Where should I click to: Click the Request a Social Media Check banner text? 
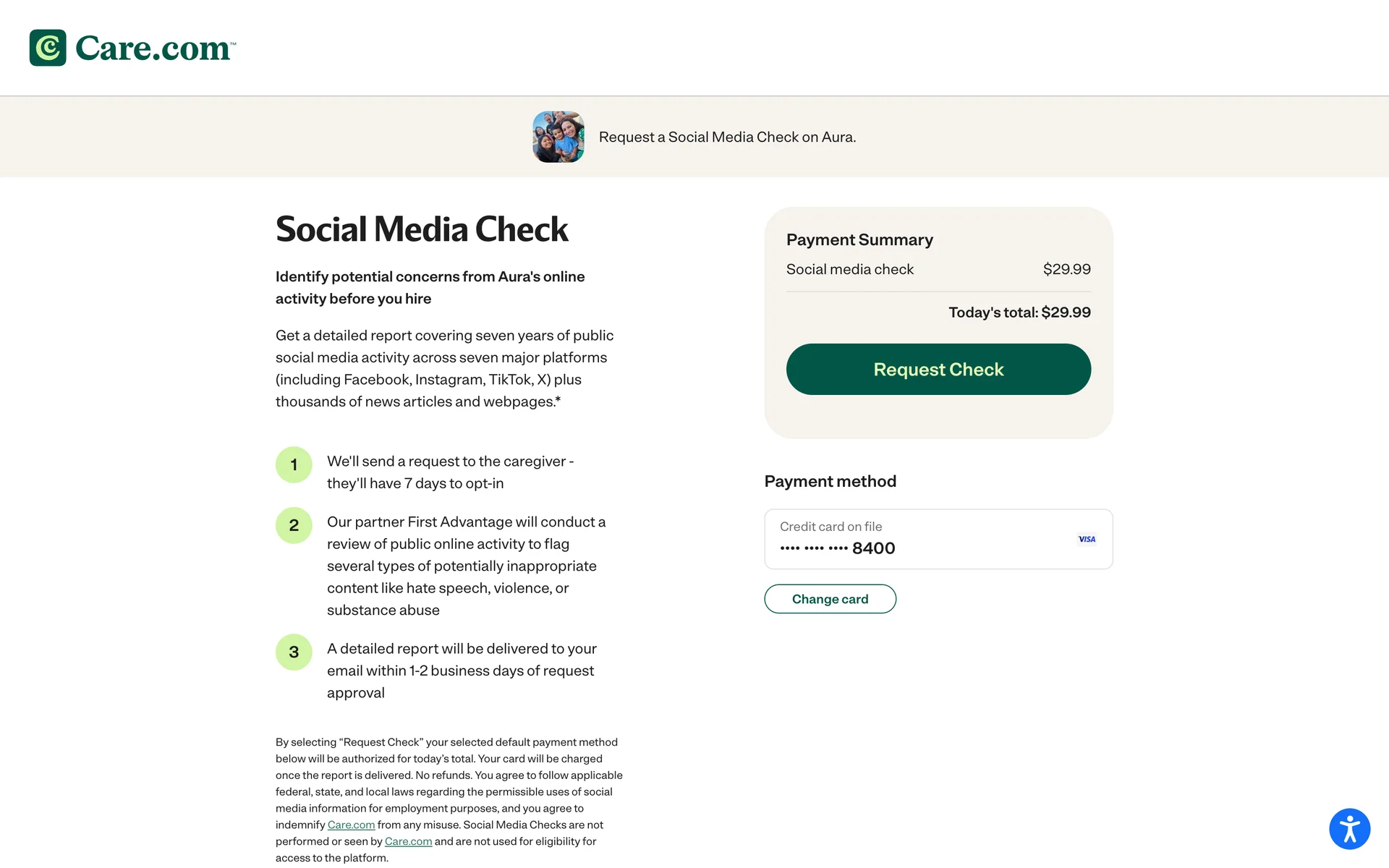click(x=727, y=137)
